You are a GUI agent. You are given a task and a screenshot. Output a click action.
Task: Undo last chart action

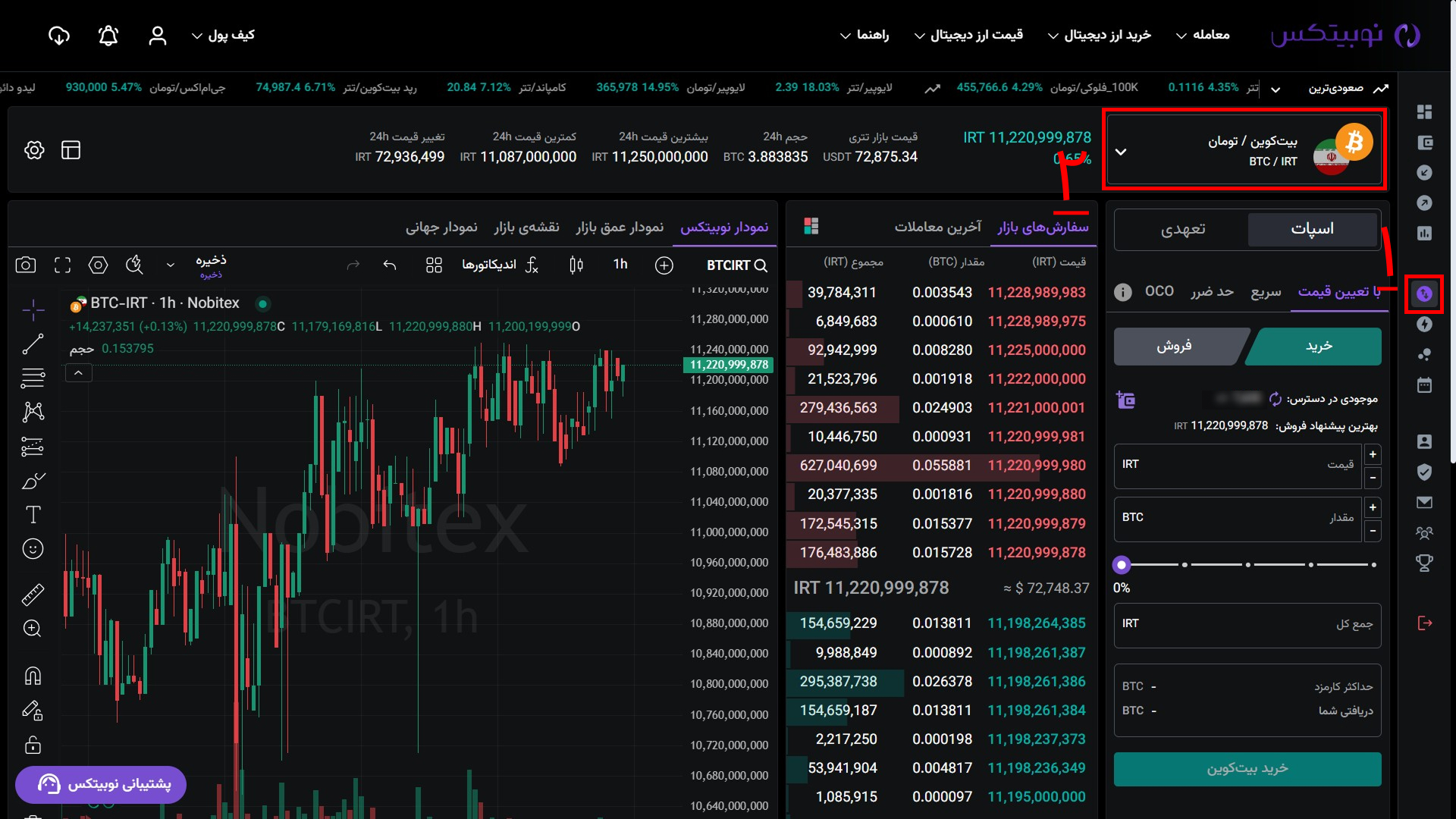click(x=390, y=265)
